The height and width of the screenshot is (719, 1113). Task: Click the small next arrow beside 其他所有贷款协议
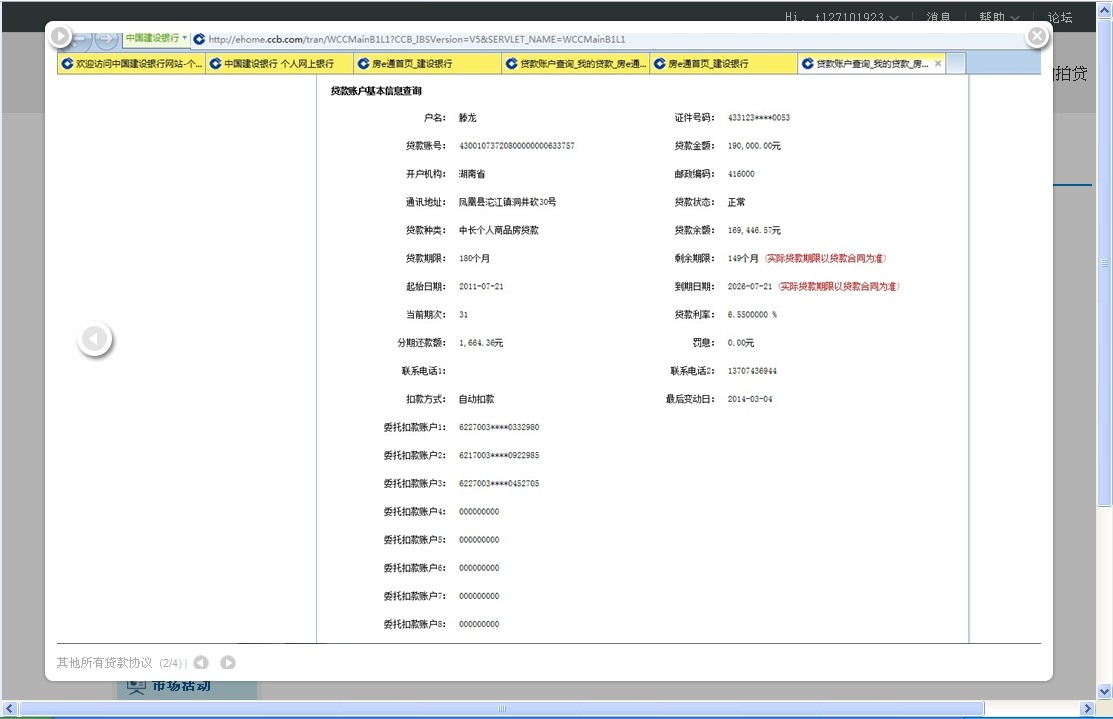[x=228, y=663]
